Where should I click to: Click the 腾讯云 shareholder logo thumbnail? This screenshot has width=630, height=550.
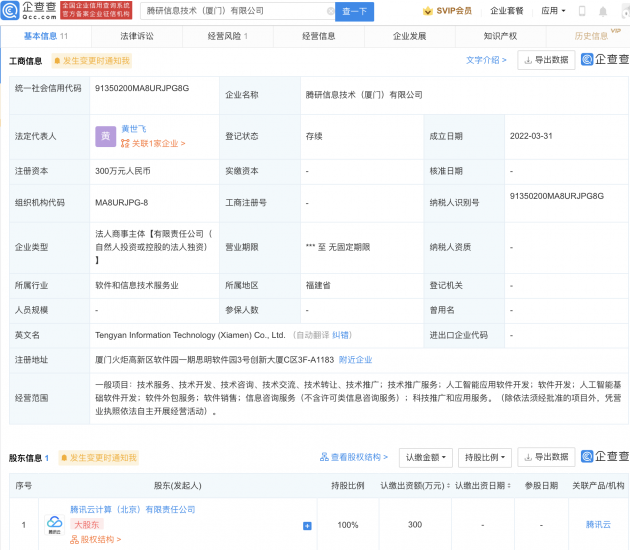[x=55, y=525]
